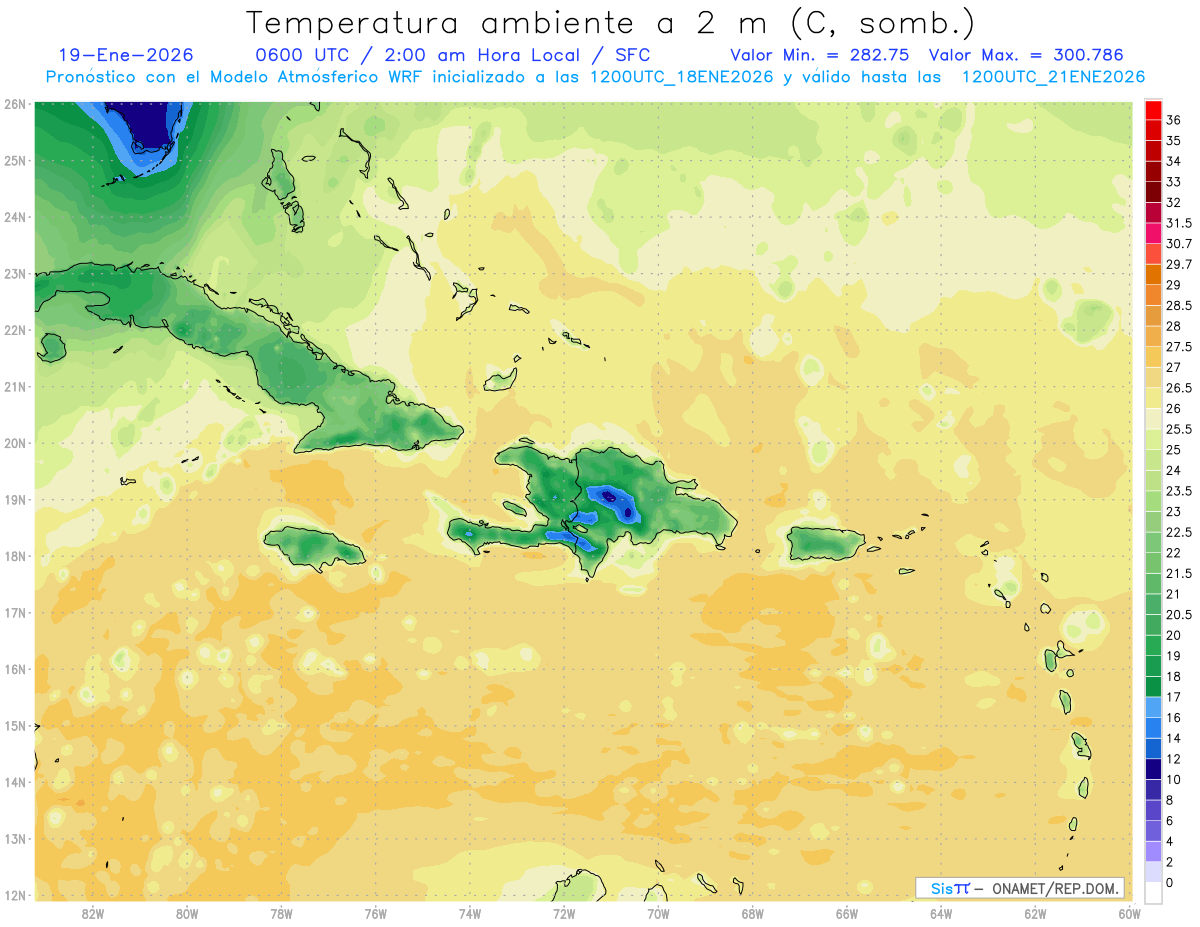Select the date text '19-Ene-2026'
The width and height of the screenshot is (1200, 927).
tap(126, 55)
